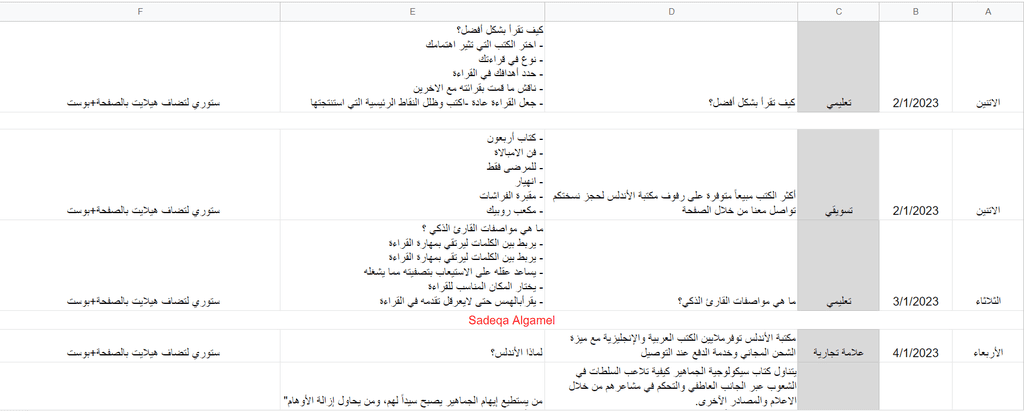The height and width of the screenshot is (411, 1024).
Task: Select column C header
Action: pyautogui.click(x=839, y=11)
